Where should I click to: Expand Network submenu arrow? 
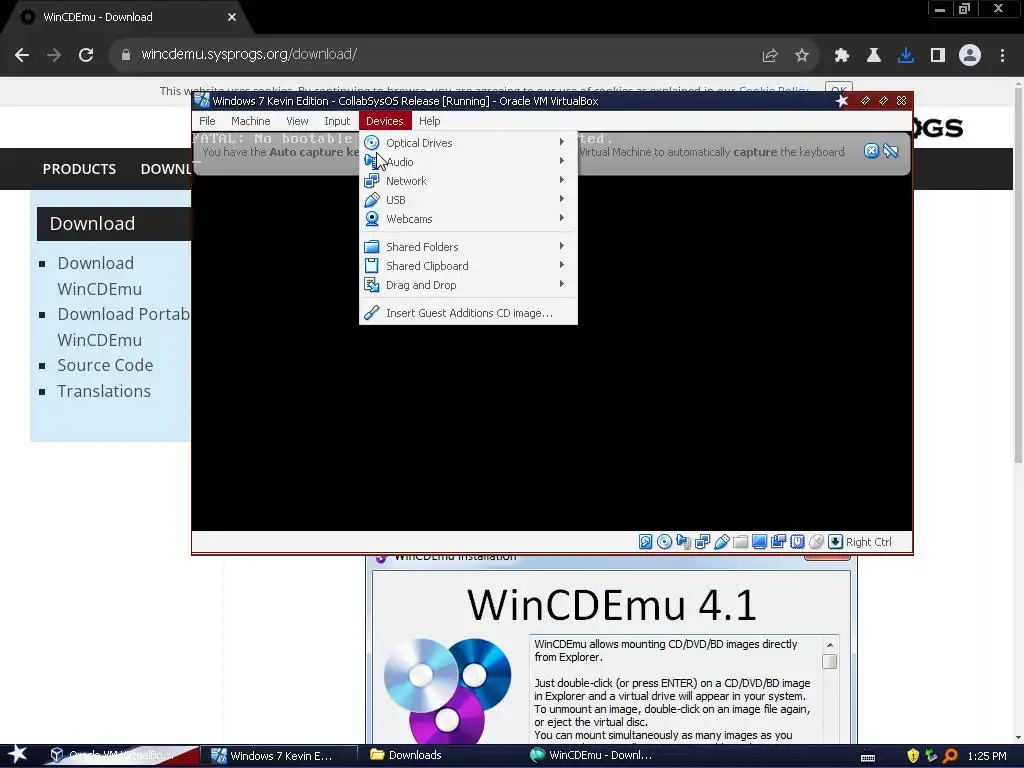[x=562, y=180]
